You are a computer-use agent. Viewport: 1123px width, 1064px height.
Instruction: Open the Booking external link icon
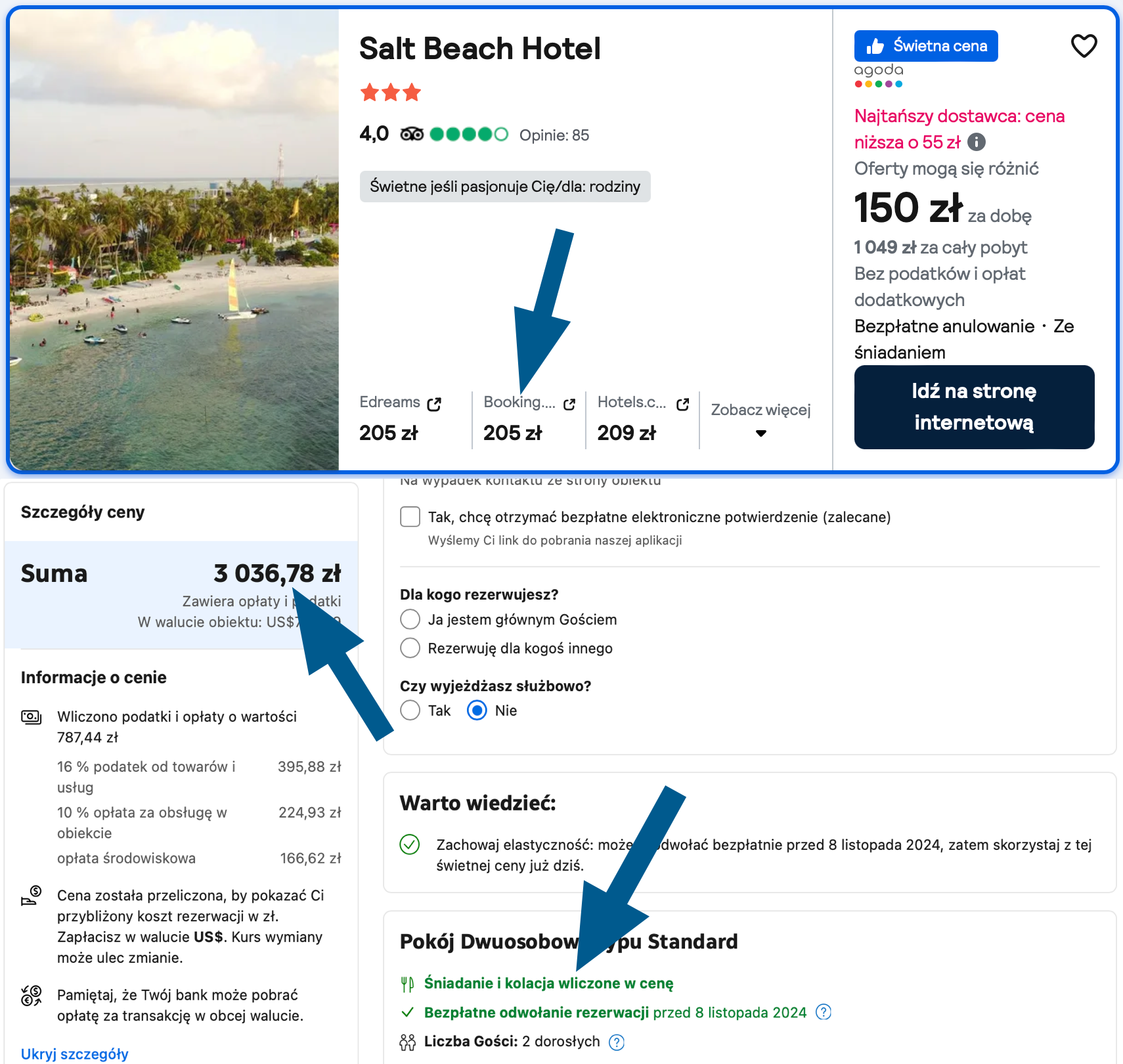[x=569, y=404]
